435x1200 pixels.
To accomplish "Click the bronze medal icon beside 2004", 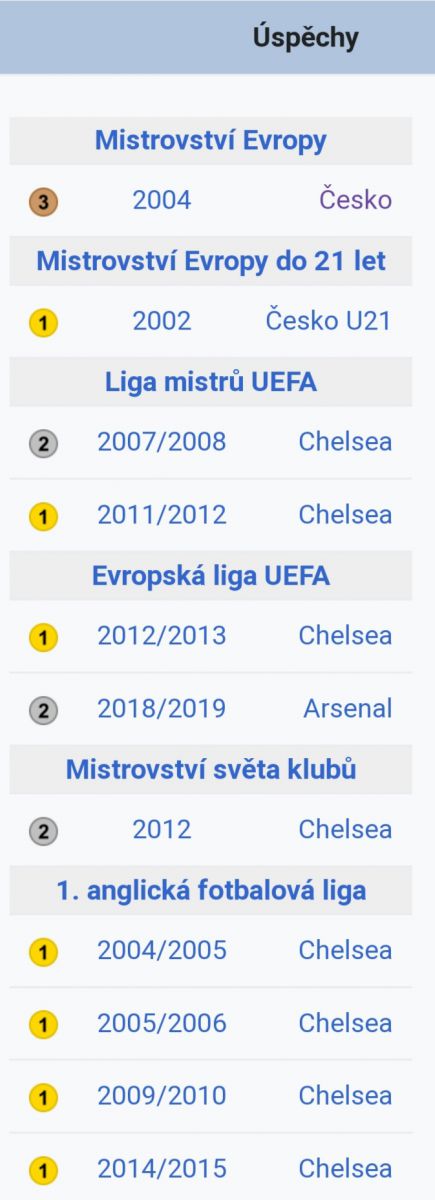I will click(x=43, y=202).
